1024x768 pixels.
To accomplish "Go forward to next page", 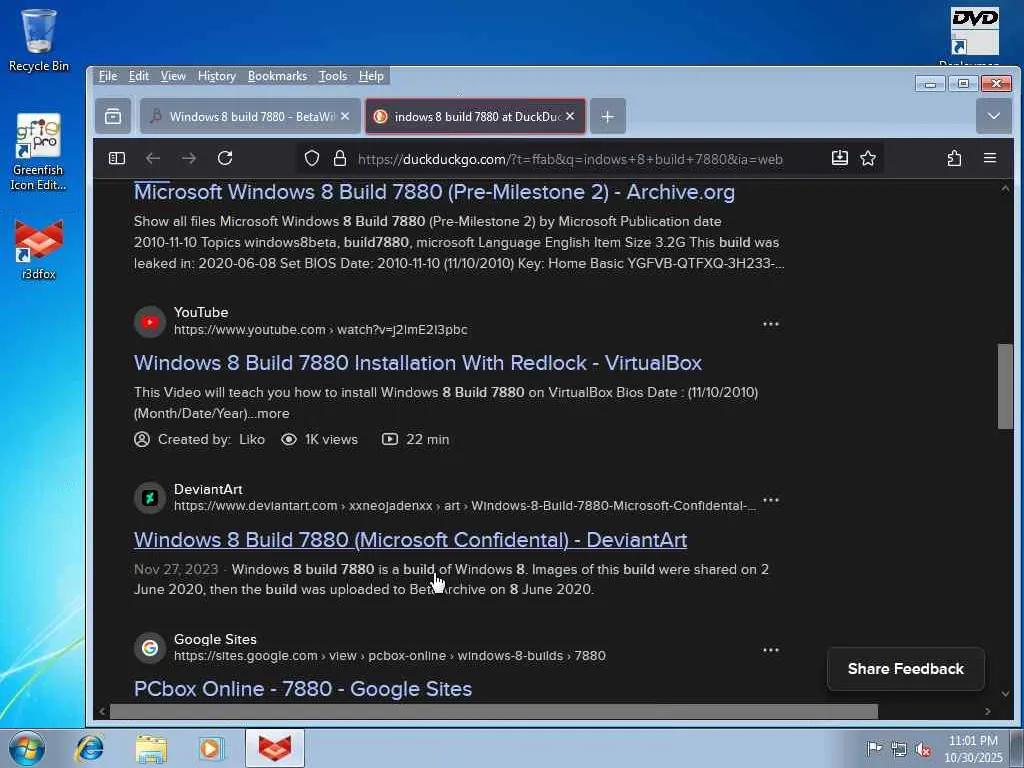I will tap(189, 158).
